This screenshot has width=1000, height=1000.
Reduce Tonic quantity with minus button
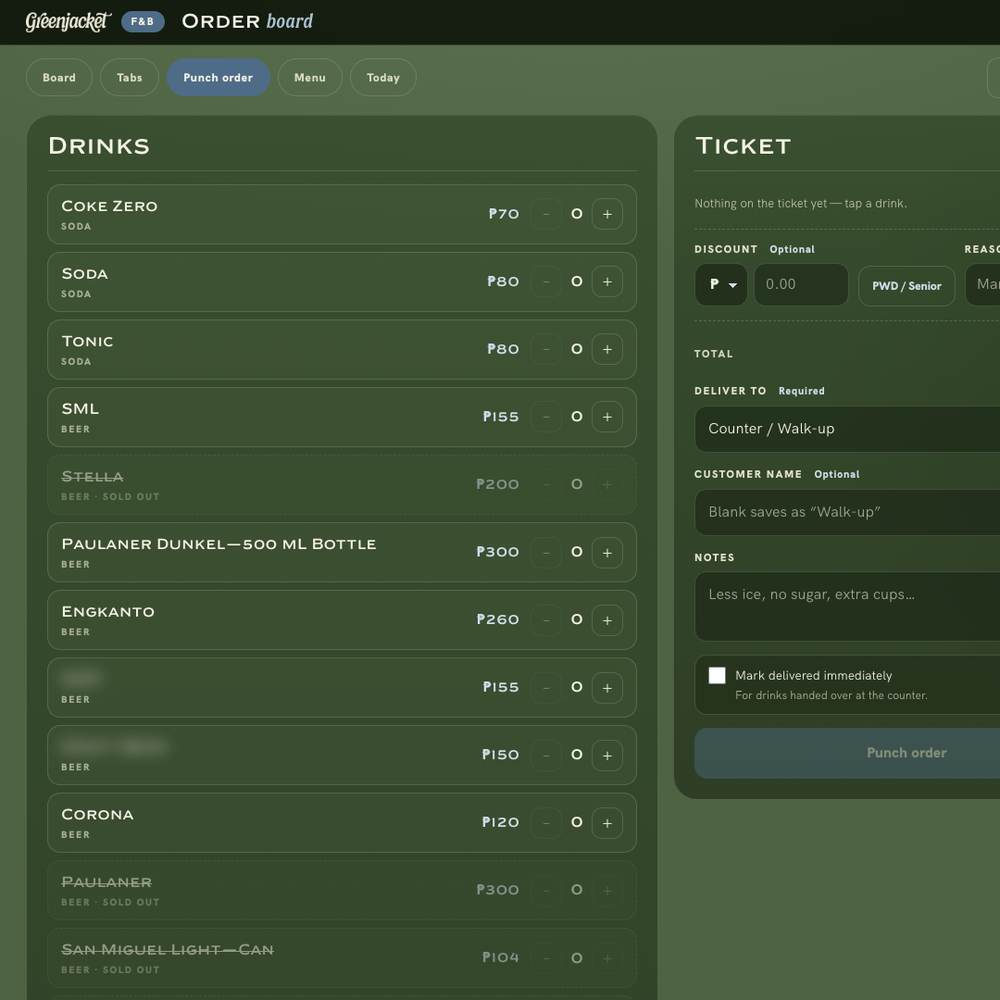[546, 349]
